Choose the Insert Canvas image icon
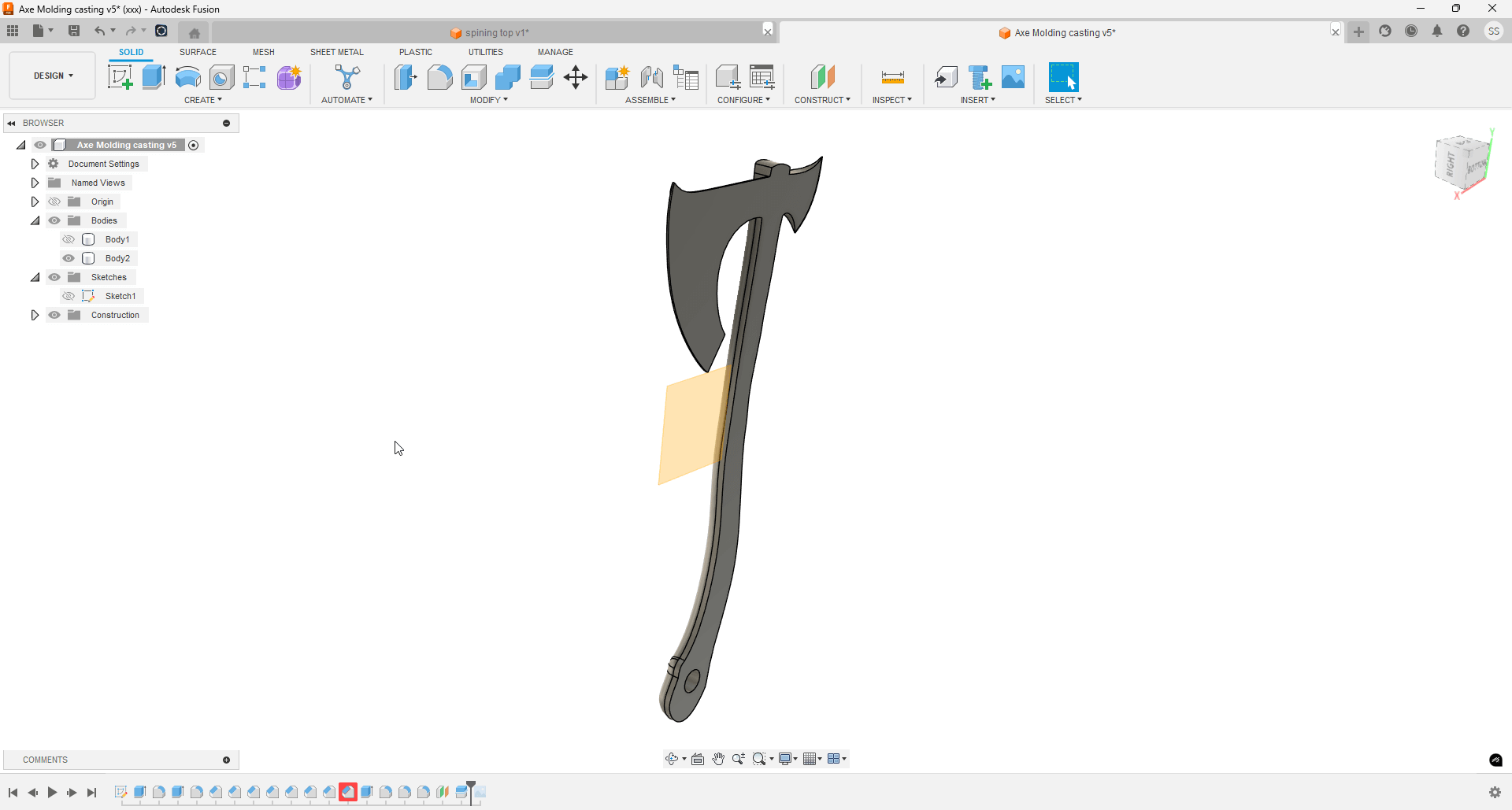Screen dimensions: 1512x810 (1014, 77)
